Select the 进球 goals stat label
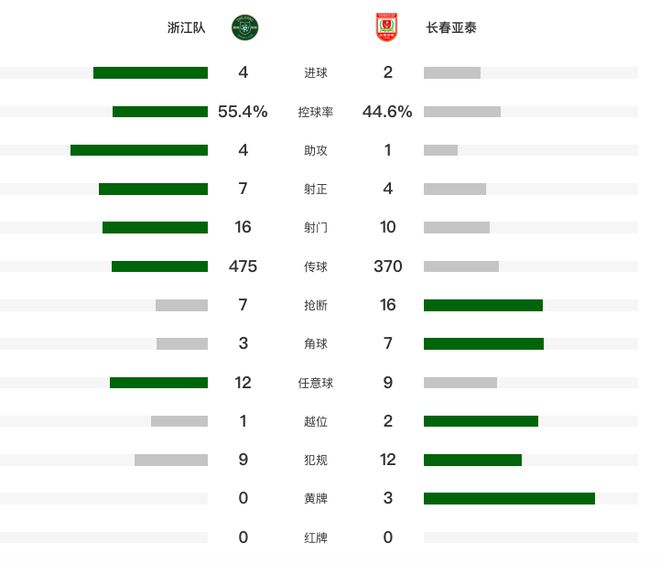The height and width of the screenshot is (564, 660). pos(316,73)
